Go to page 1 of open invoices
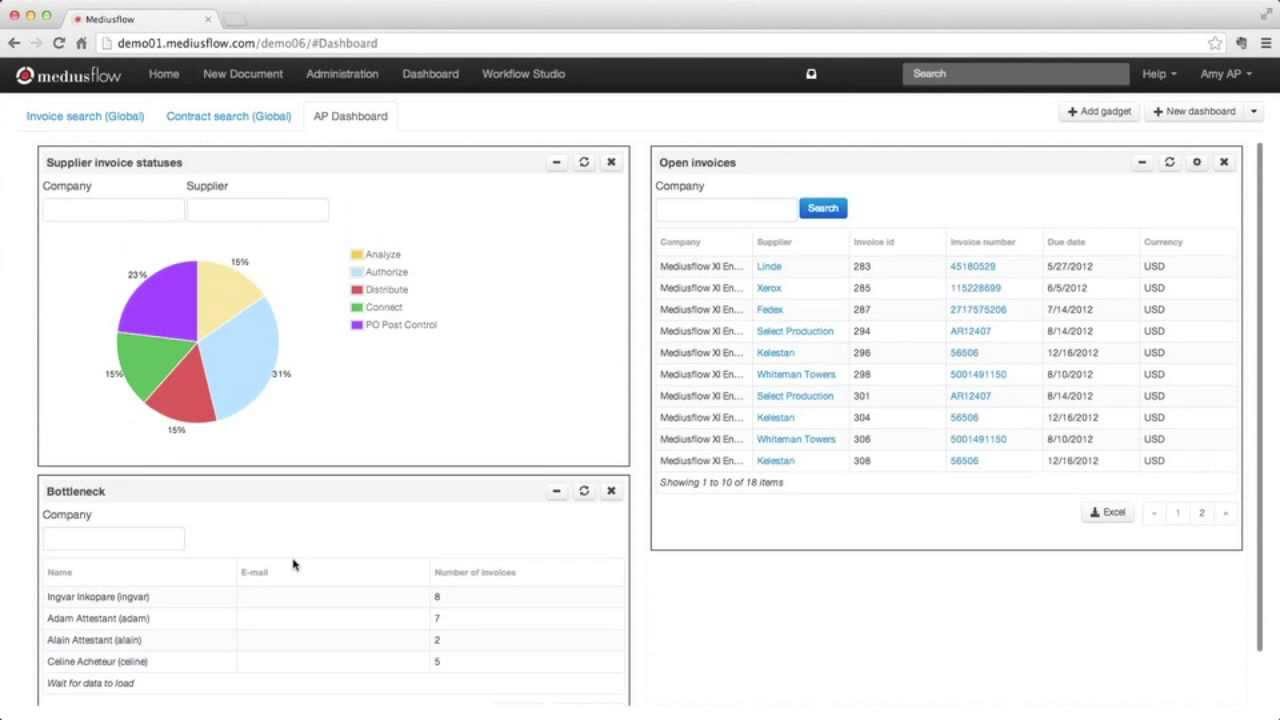The width and height of the screenshot is (1280, 720). click(1178, 513)
